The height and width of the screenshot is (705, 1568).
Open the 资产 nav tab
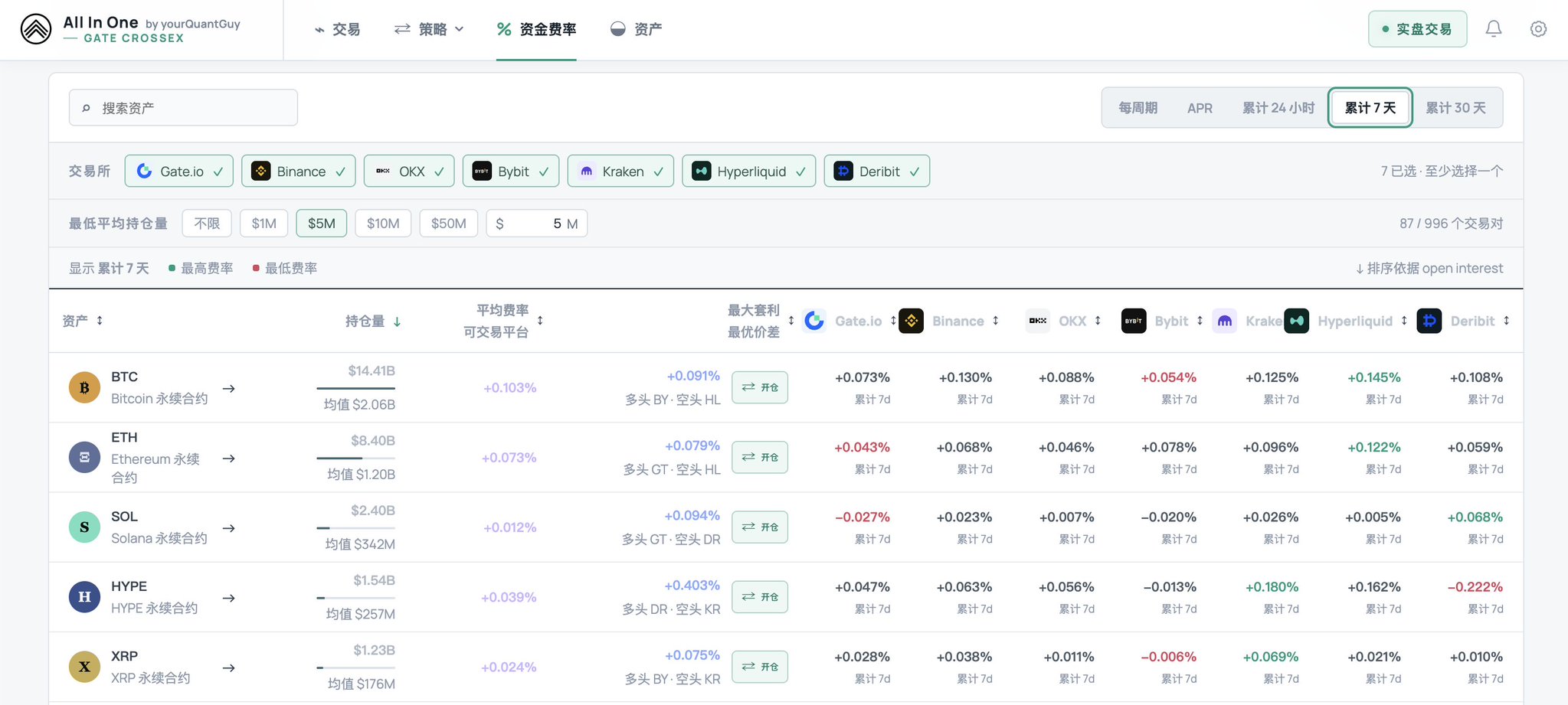pyautogui.click(x=637, y=29)
